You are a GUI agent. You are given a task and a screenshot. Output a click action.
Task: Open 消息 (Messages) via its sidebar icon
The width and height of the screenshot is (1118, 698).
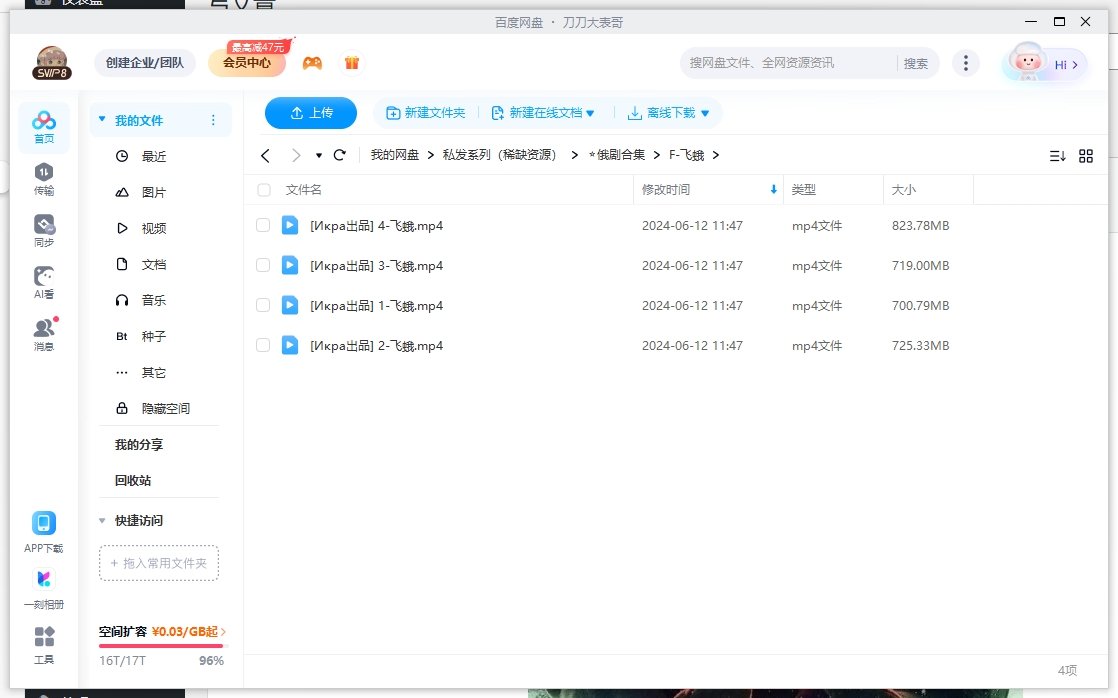(x=43, y=330)
